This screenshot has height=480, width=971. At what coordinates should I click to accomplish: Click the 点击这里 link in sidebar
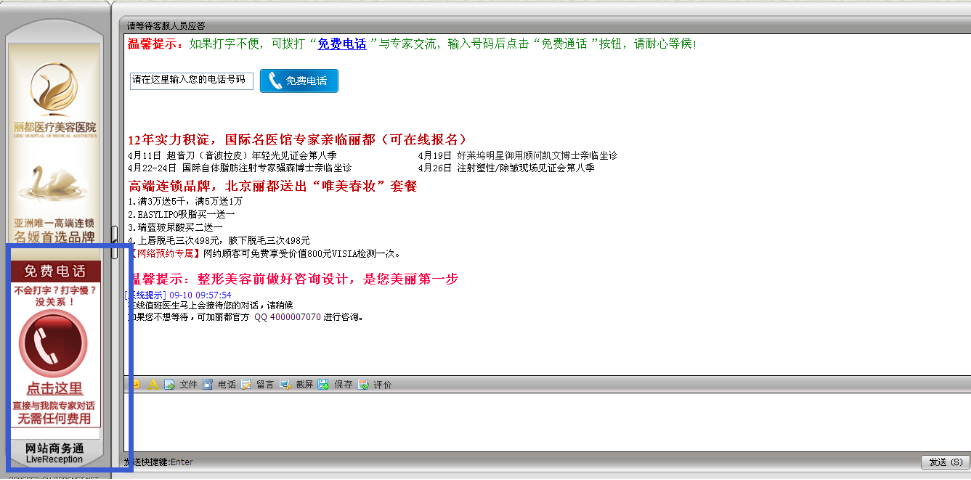tap(54, 388)
